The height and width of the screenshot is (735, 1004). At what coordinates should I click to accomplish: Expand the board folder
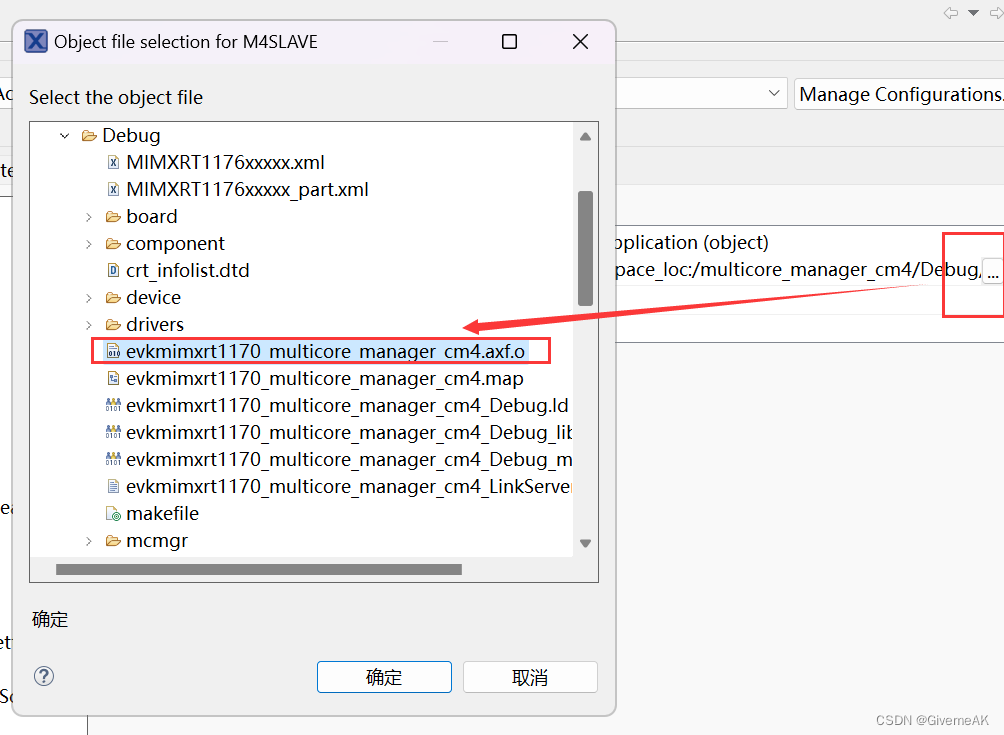[x=88, y=216]
